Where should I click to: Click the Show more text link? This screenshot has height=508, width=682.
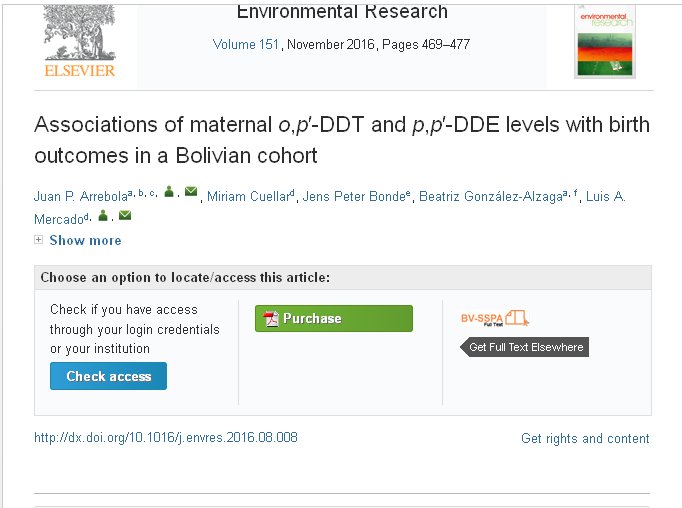85,240
